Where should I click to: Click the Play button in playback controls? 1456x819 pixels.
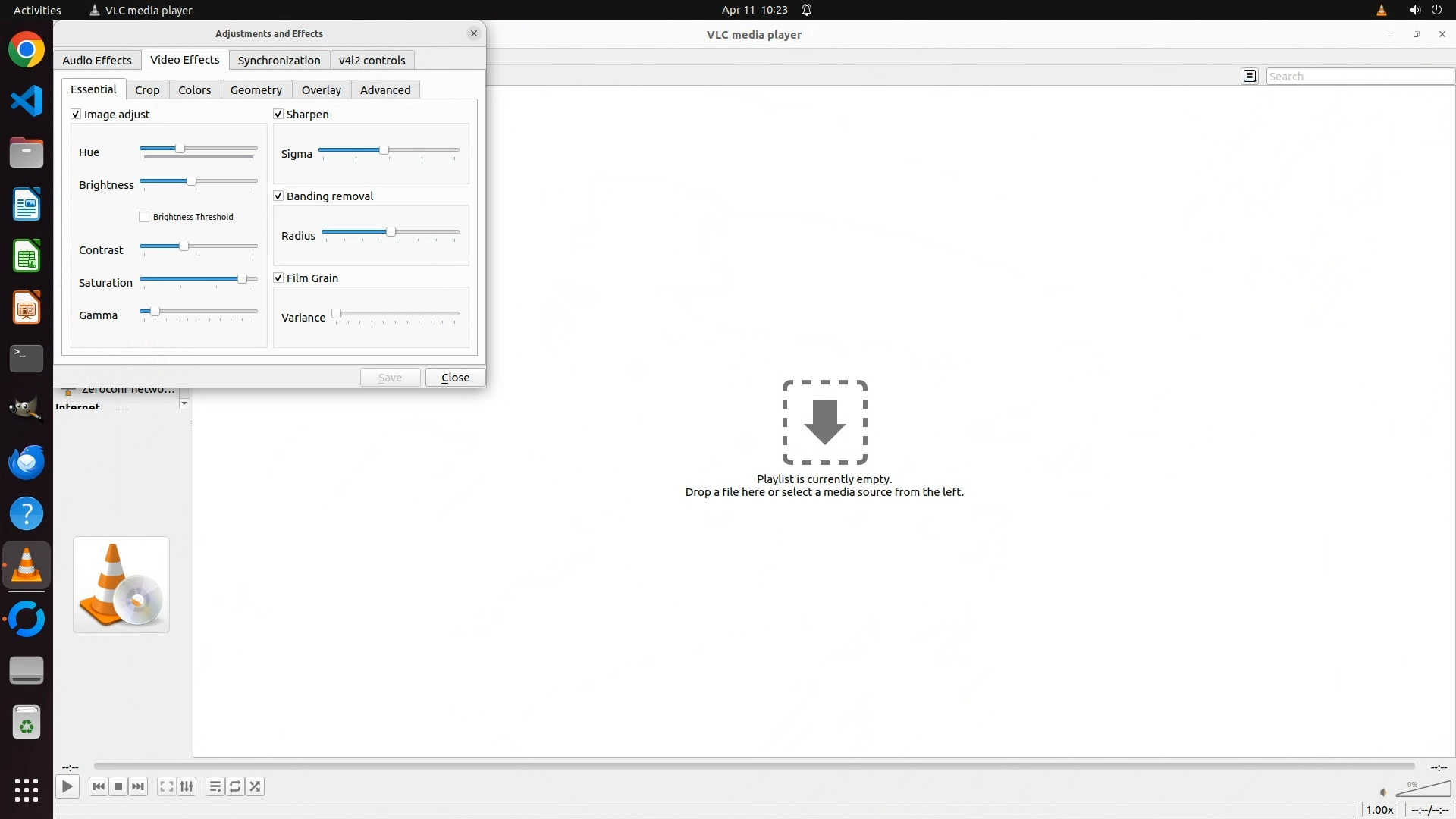(x=67, y=786)
